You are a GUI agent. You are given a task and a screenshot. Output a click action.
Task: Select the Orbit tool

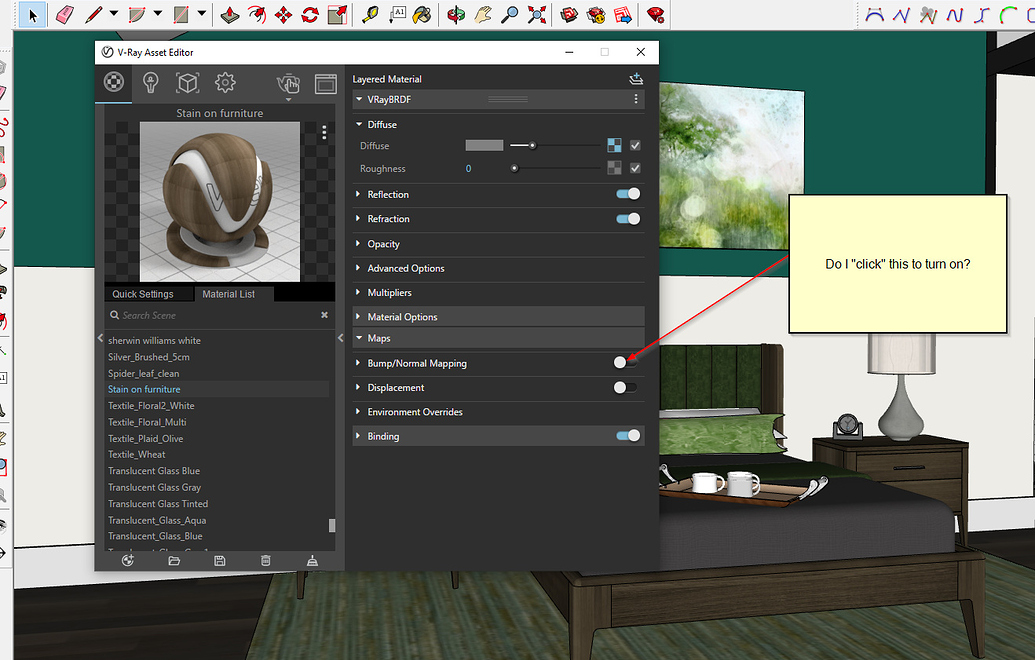pos(455,14)
